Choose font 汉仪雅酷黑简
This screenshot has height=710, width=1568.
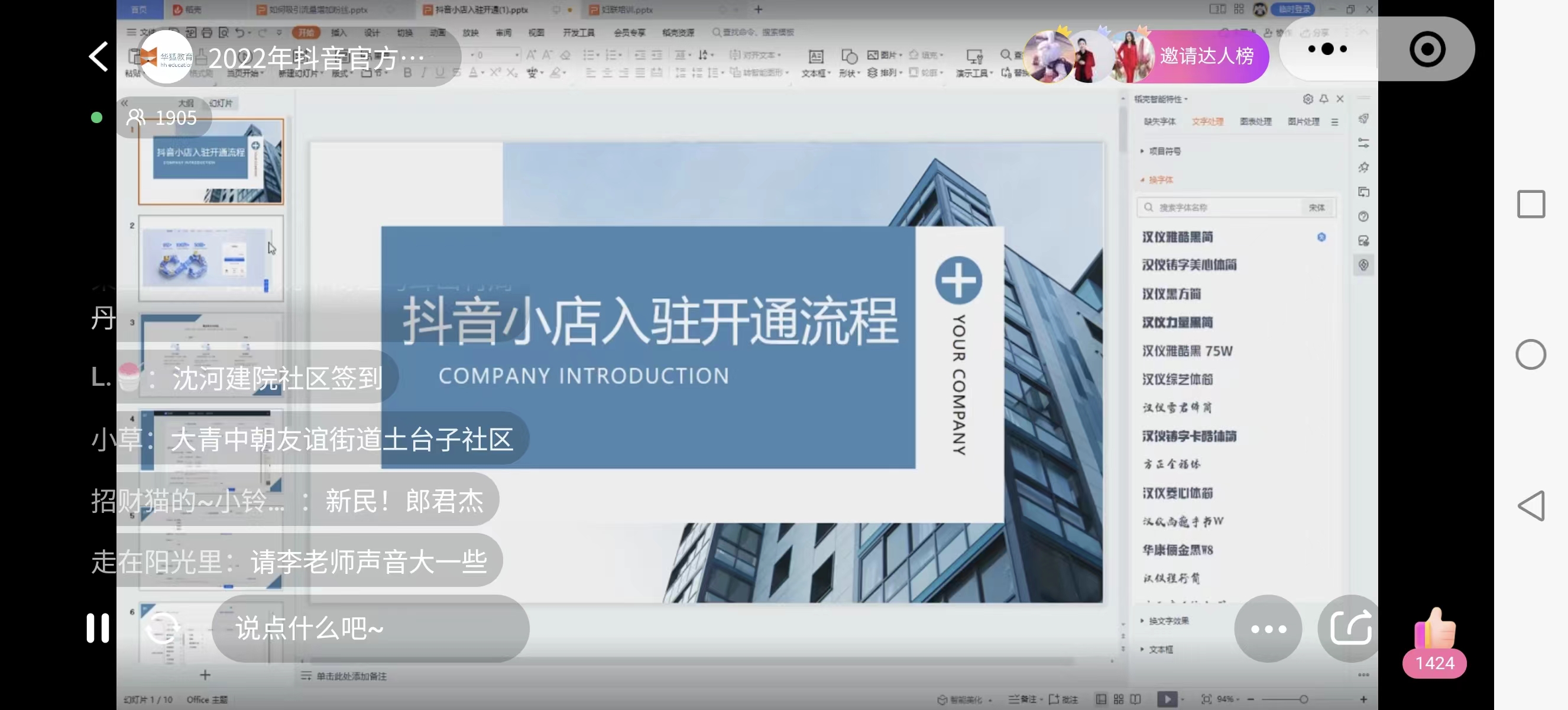pos(1177,236)
